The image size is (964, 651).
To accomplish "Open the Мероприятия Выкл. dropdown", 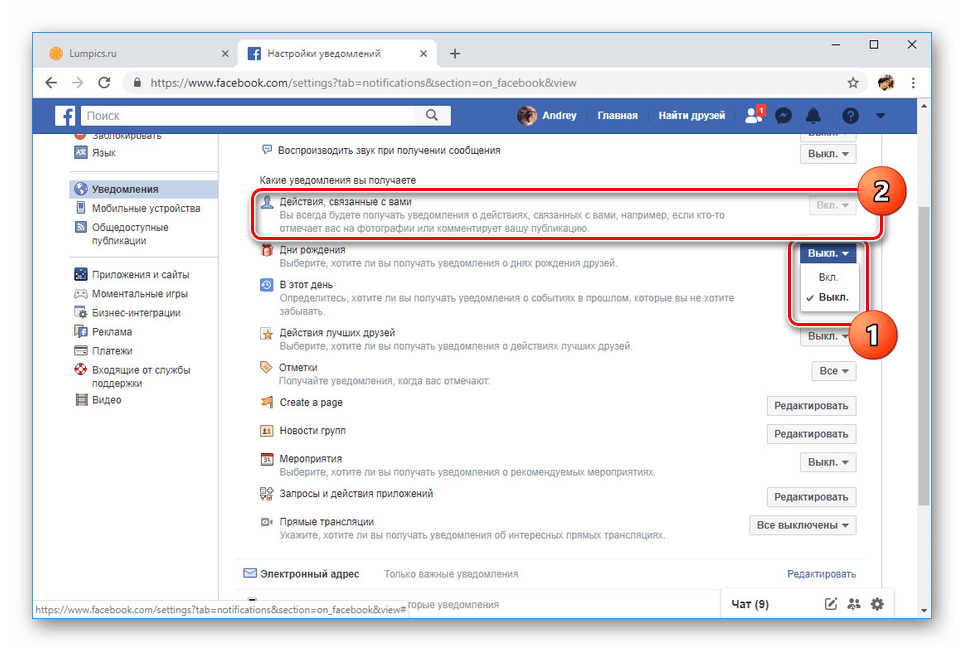I will click(828, 462).
